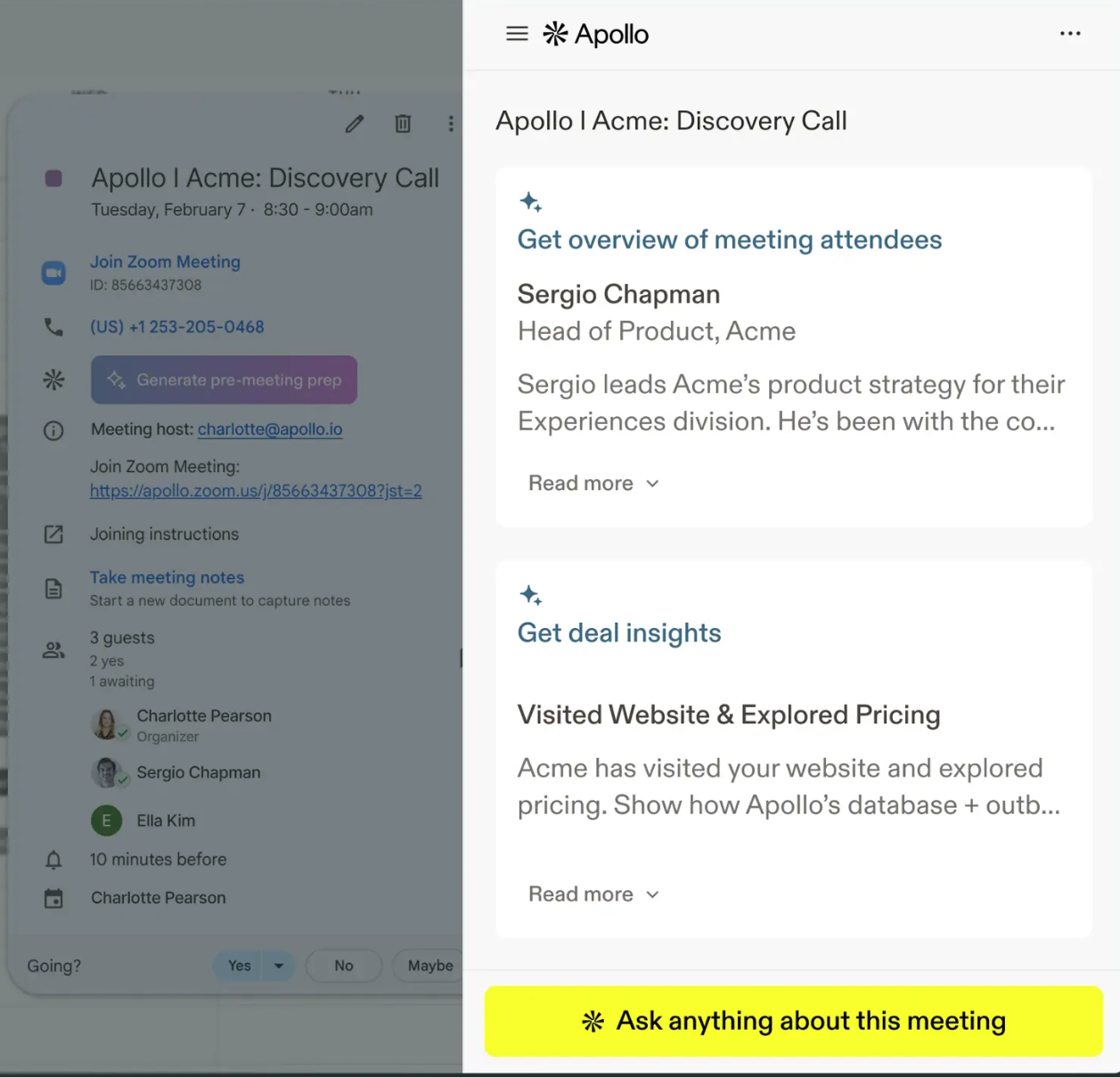RSVP Yes to the meeting
The image size is (1120, 1077).
(239, 966)
